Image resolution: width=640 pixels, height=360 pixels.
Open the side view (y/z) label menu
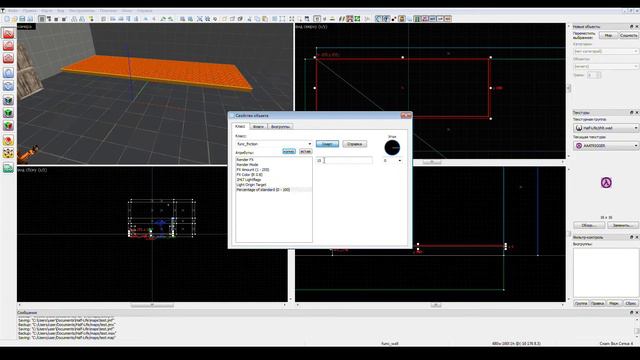32,170
